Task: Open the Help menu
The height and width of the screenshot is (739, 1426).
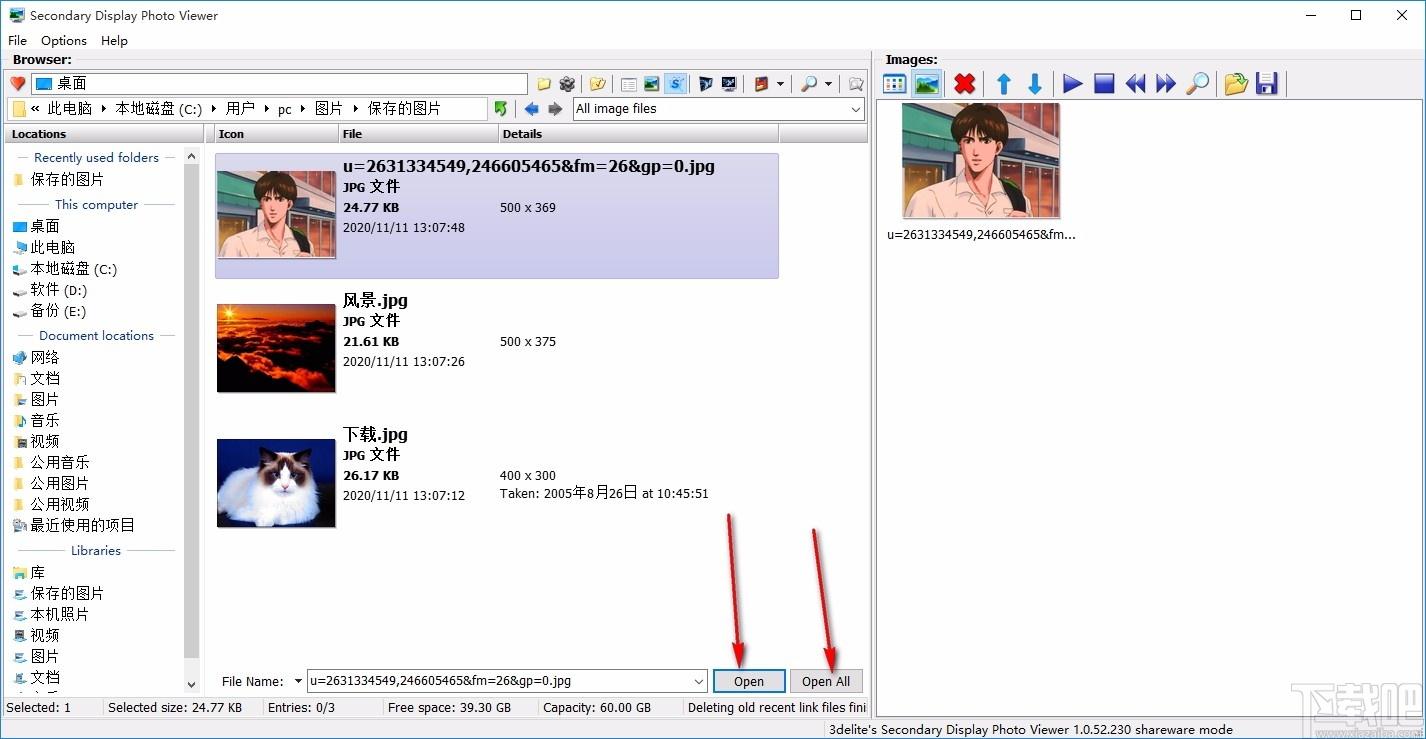Action: [114, 40]
